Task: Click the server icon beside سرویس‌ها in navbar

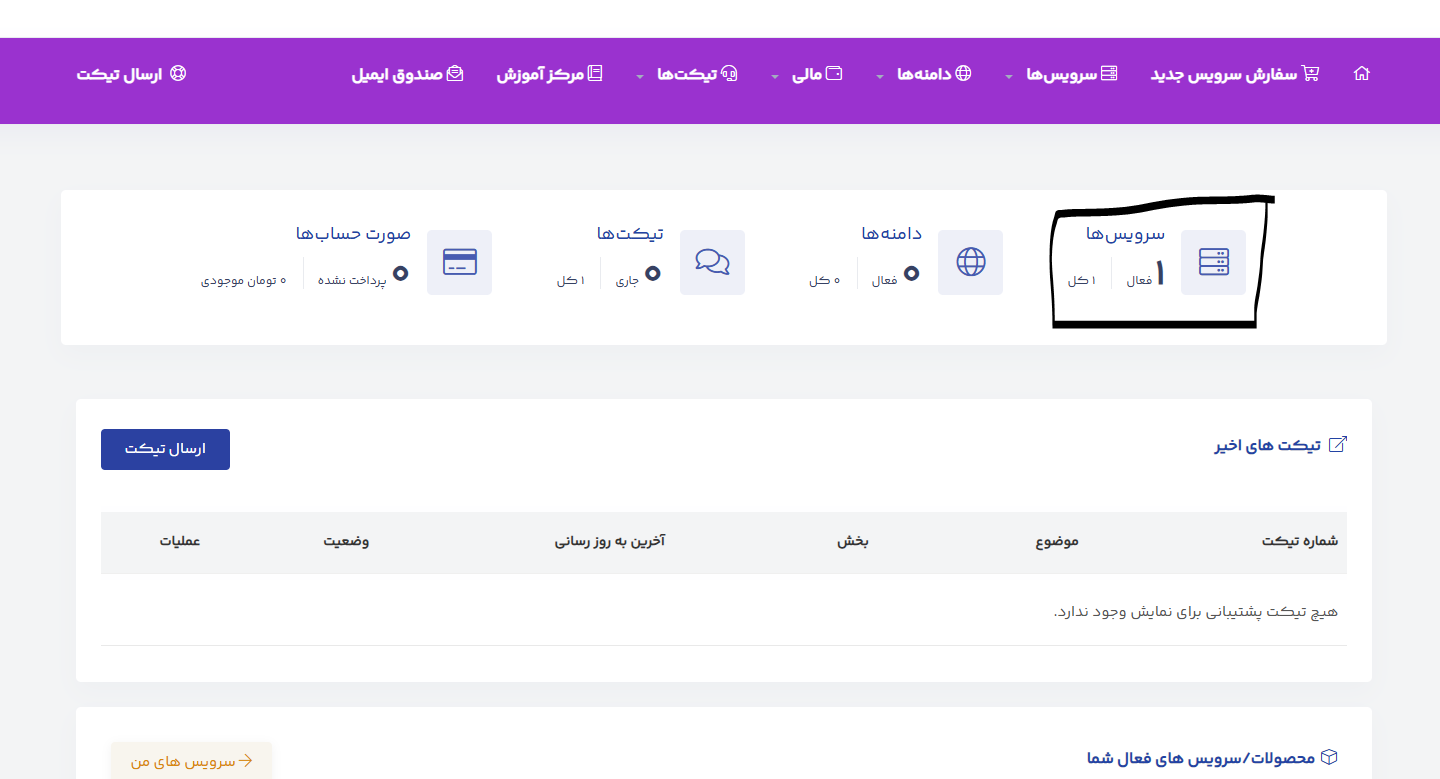Action: (x=1109, y=74)
